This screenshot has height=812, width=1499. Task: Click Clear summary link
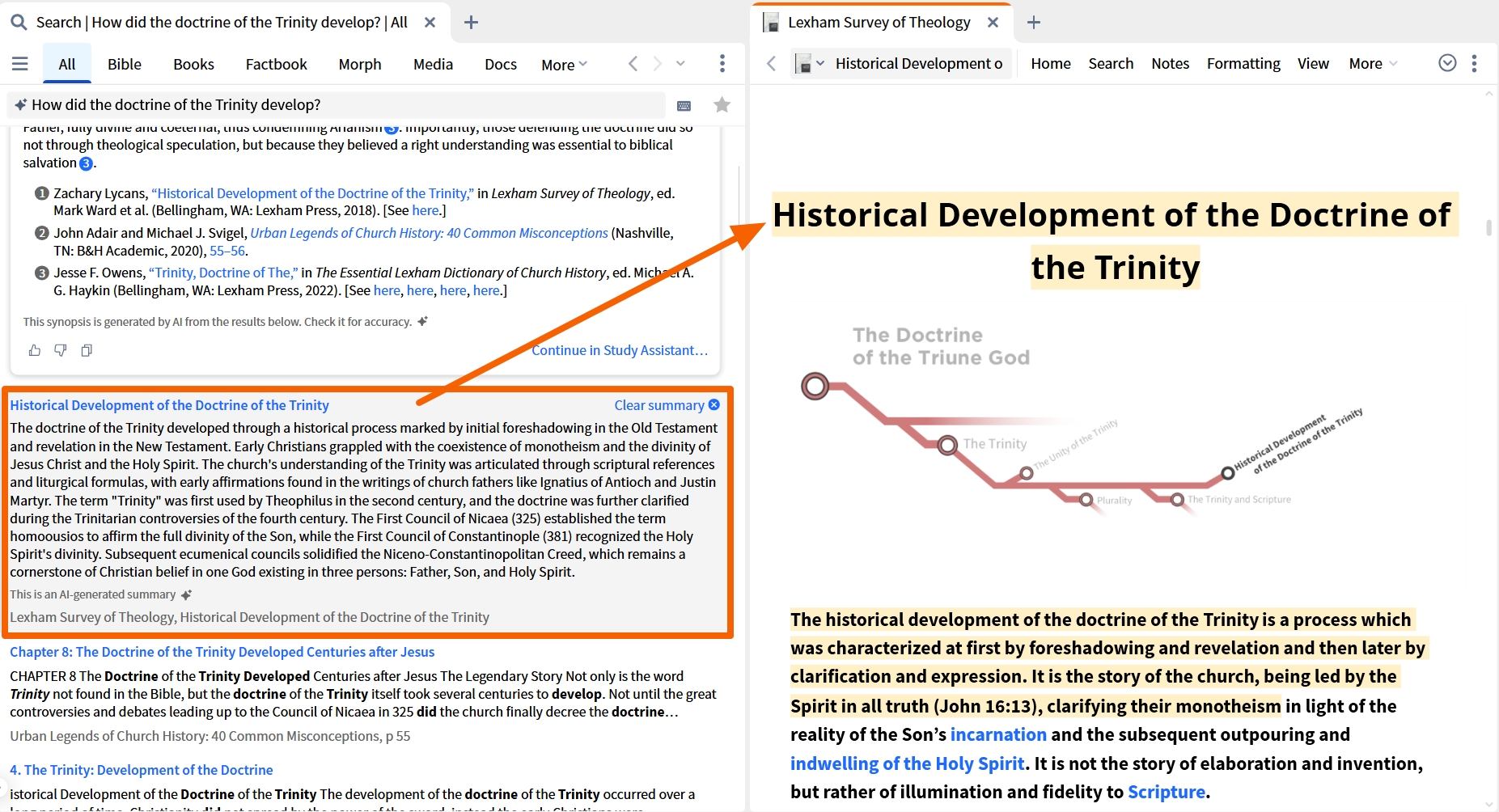point(659,405)
